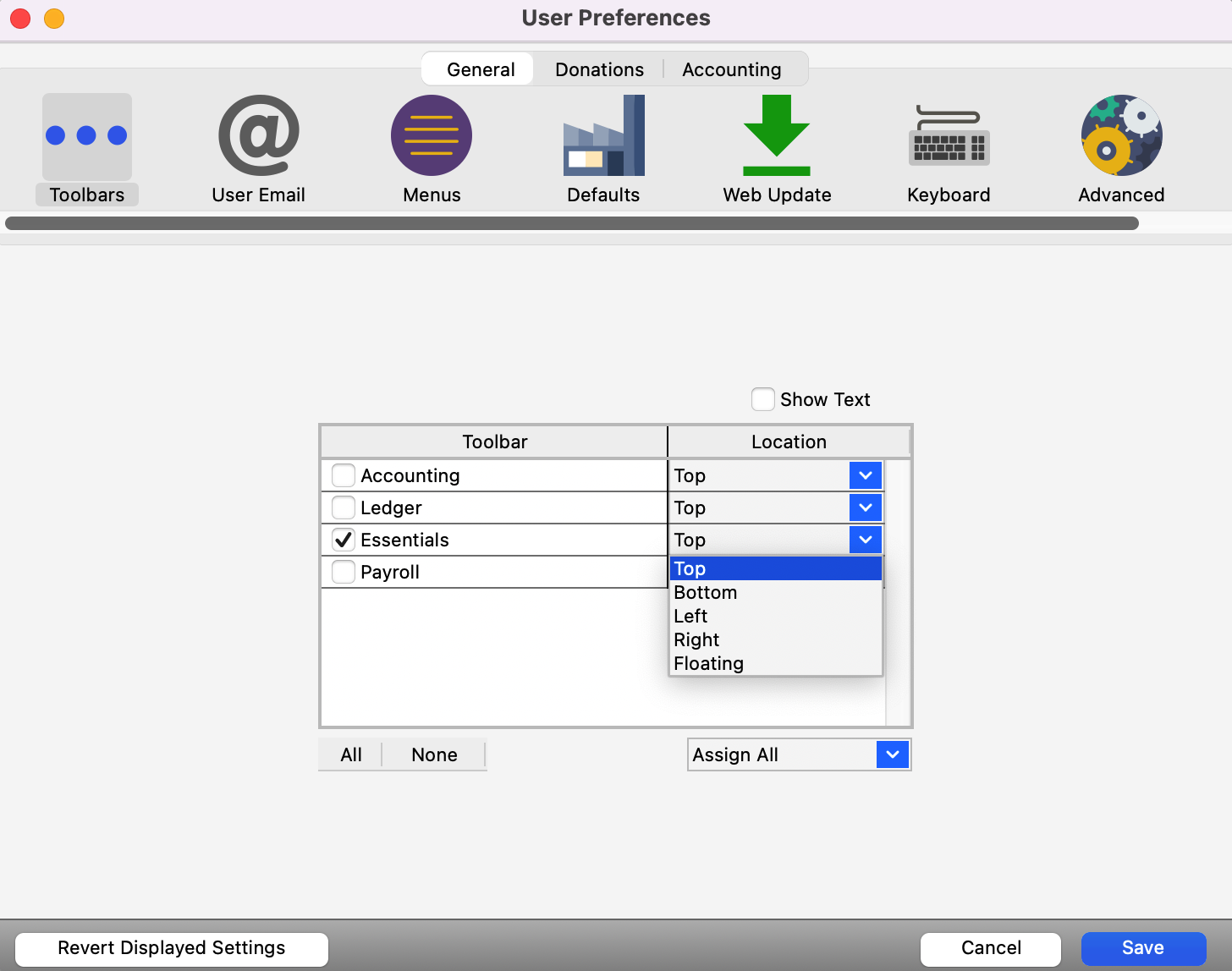Tick the Payroll toolbar checkbox
The image size is (1232, 971).
click(344, 572)
